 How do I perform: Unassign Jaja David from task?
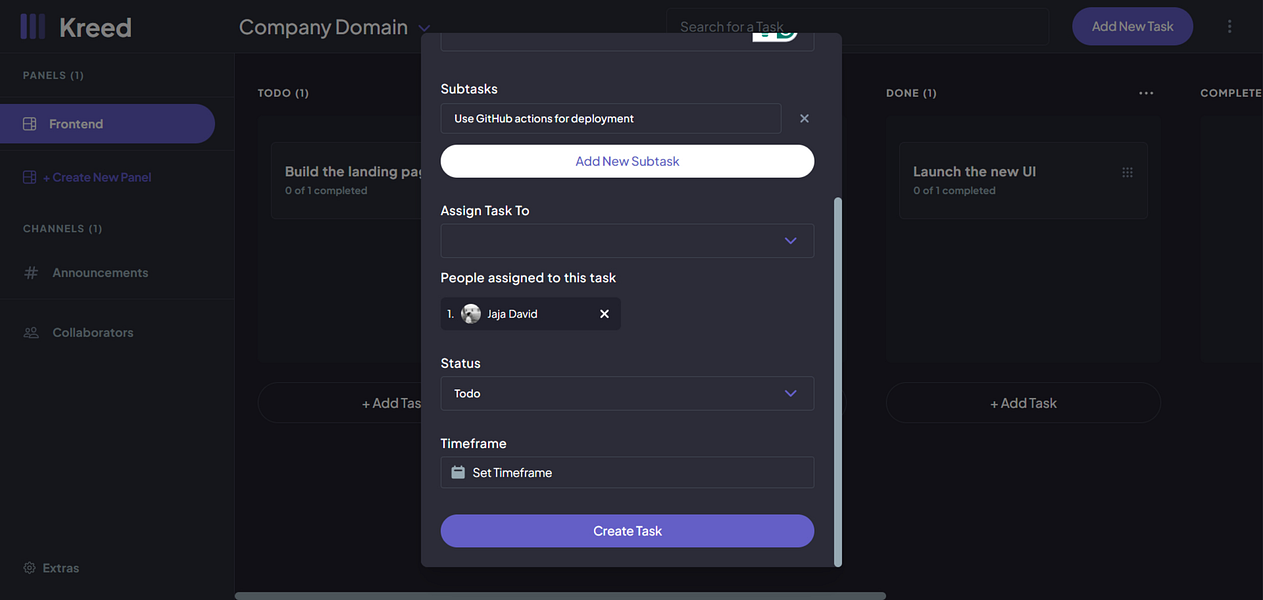coord(604,314)
